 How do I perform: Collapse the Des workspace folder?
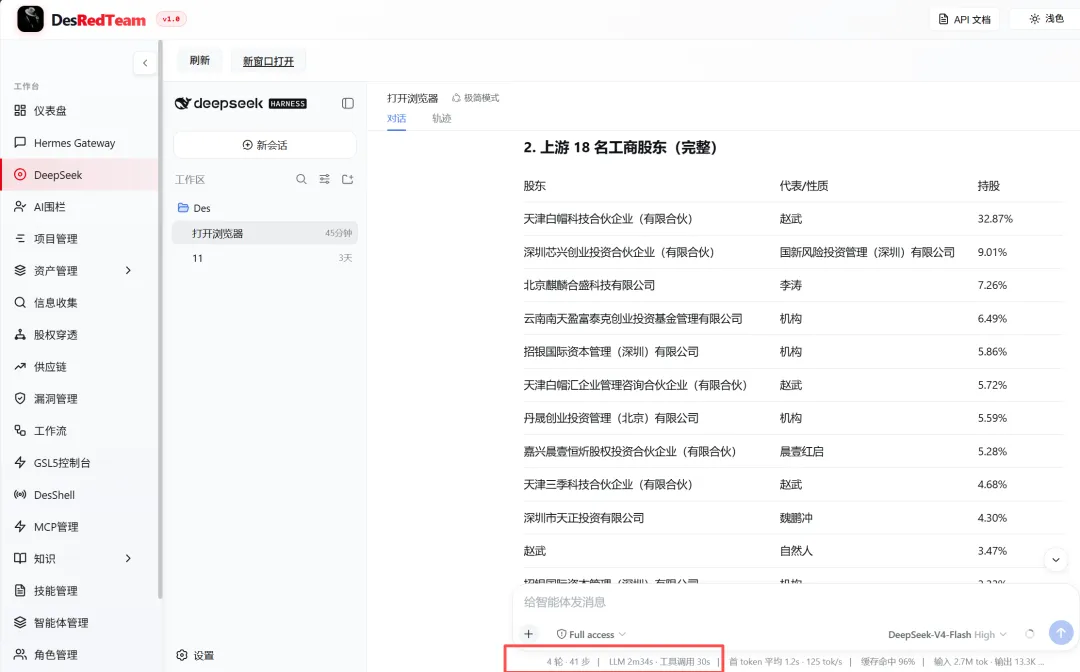(194, 208)
